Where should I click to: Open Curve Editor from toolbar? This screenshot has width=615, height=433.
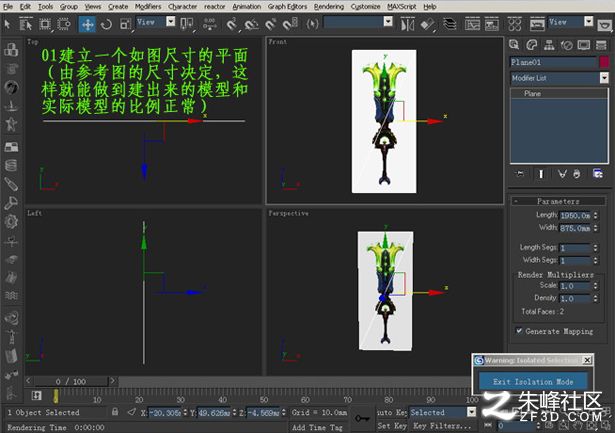[472, 25]
